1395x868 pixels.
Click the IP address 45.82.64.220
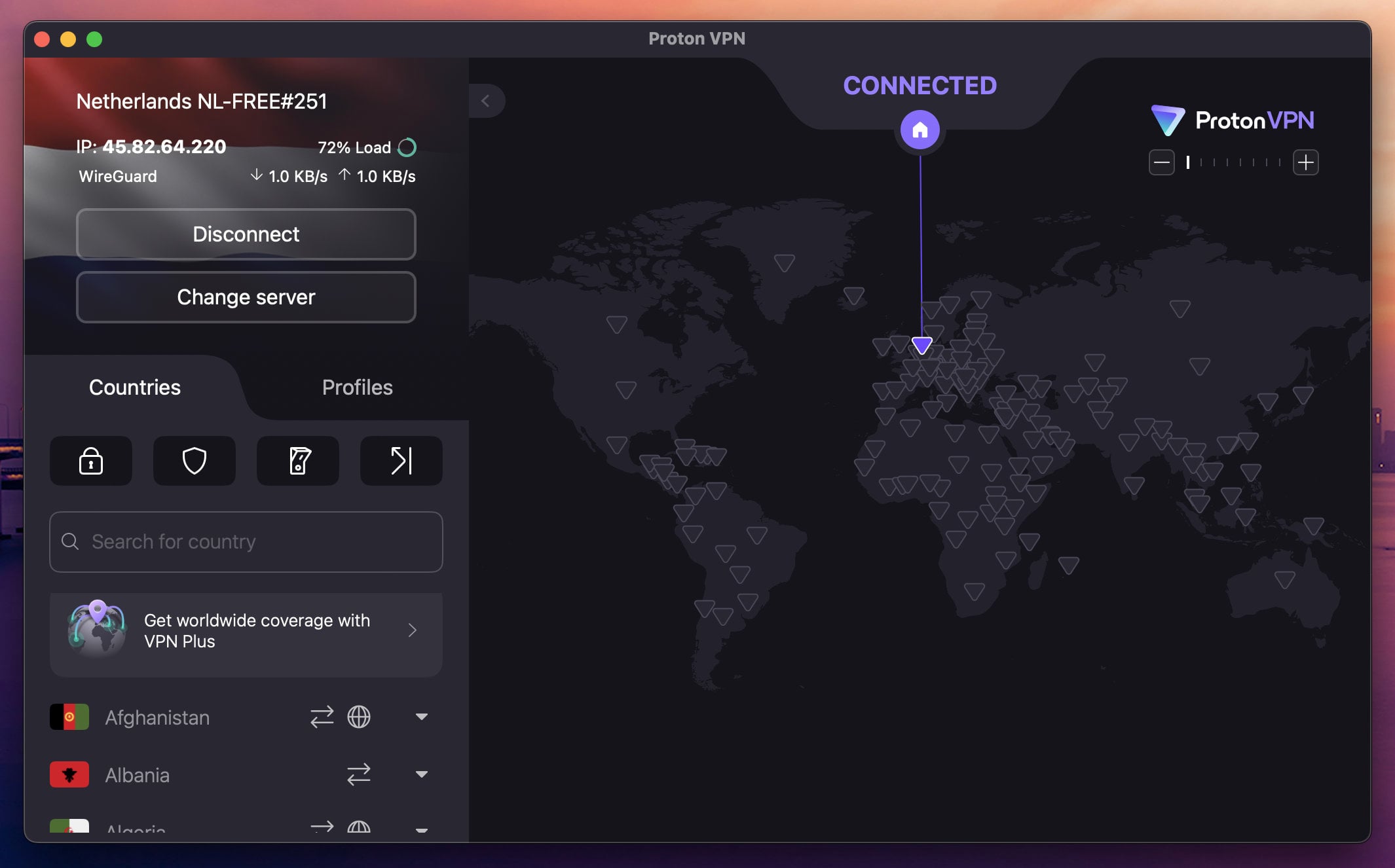coord(164,147)
